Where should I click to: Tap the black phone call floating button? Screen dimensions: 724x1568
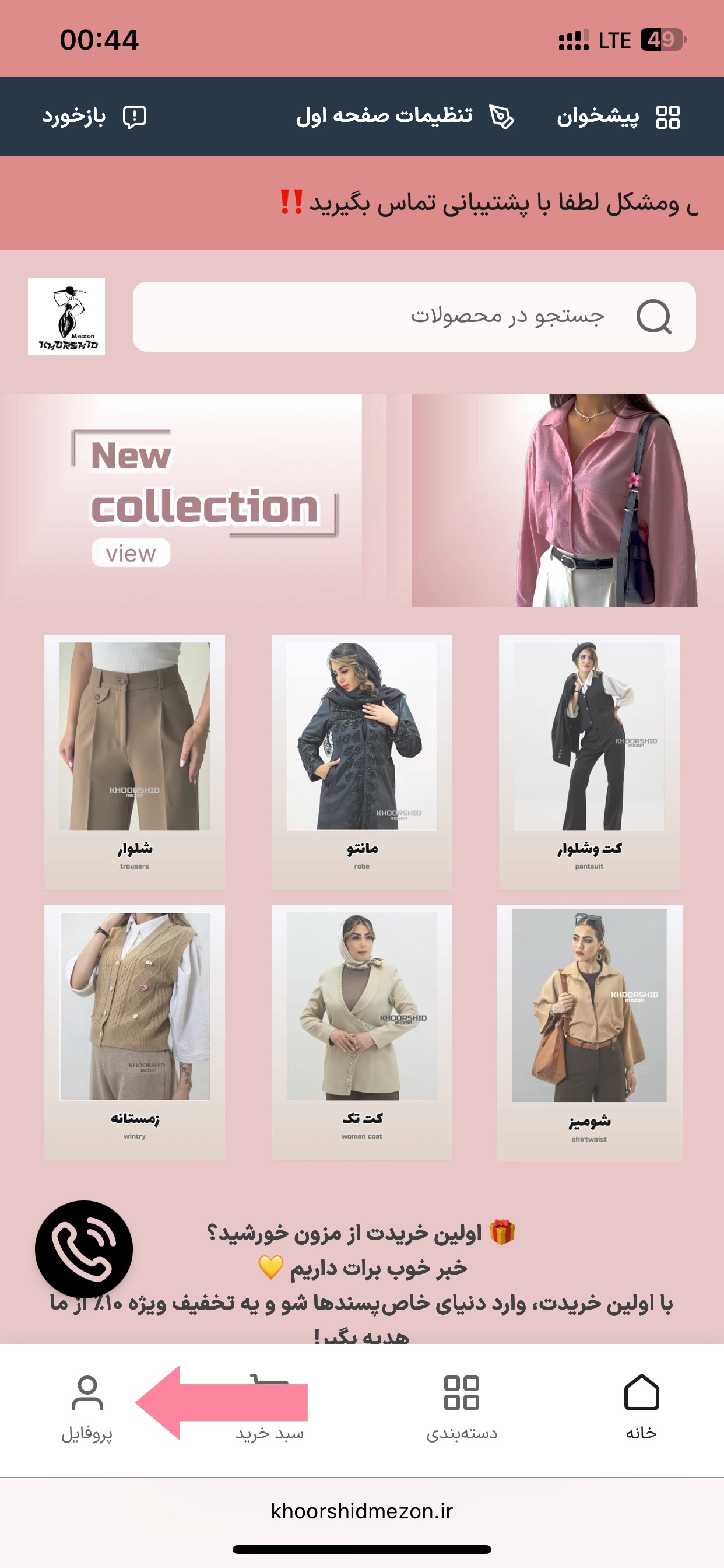point(84,1249)
